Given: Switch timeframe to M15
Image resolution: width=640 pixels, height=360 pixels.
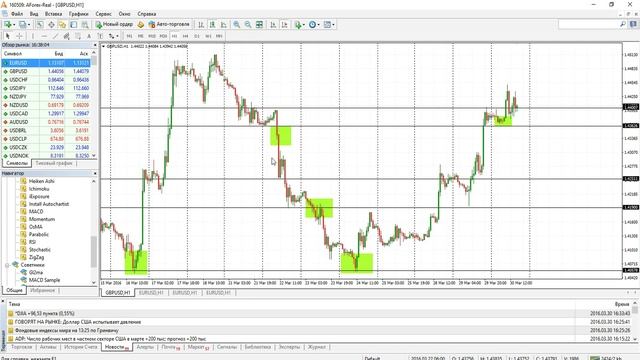Looking at the screenshot, I should pos(152,36).
